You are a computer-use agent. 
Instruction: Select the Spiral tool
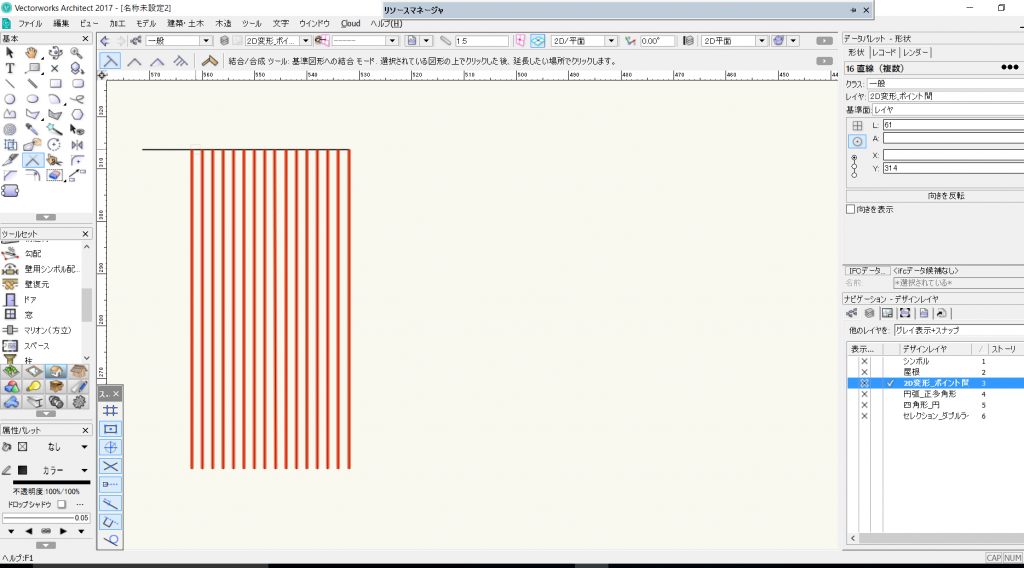10,130
